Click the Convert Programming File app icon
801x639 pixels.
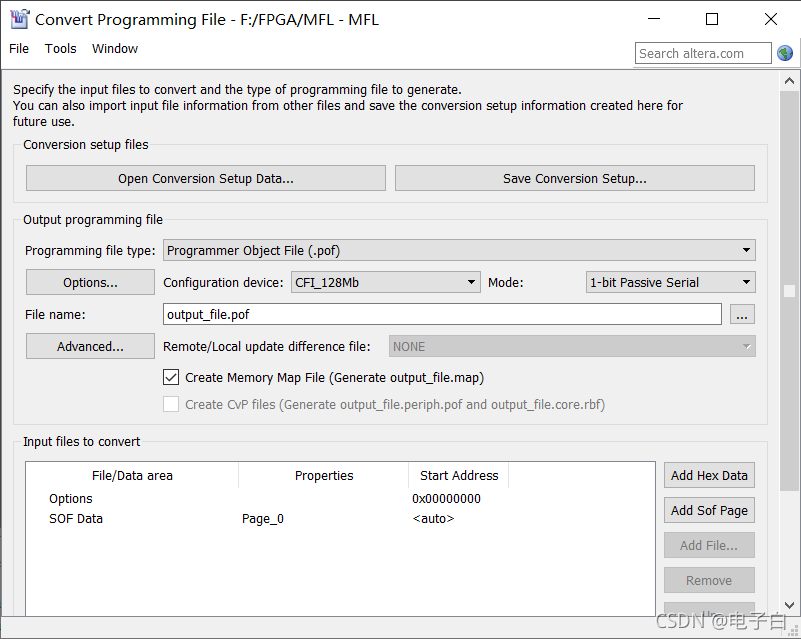tap(19, 19)
